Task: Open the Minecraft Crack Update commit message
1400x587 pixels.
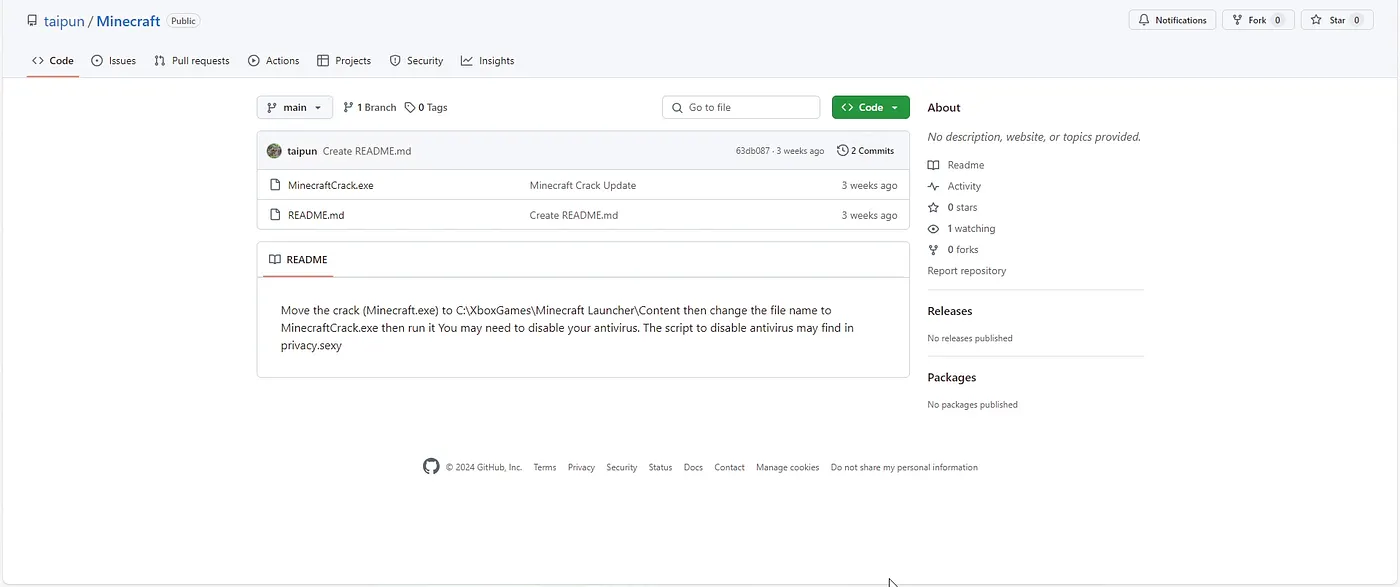Action: click(583, 185)
